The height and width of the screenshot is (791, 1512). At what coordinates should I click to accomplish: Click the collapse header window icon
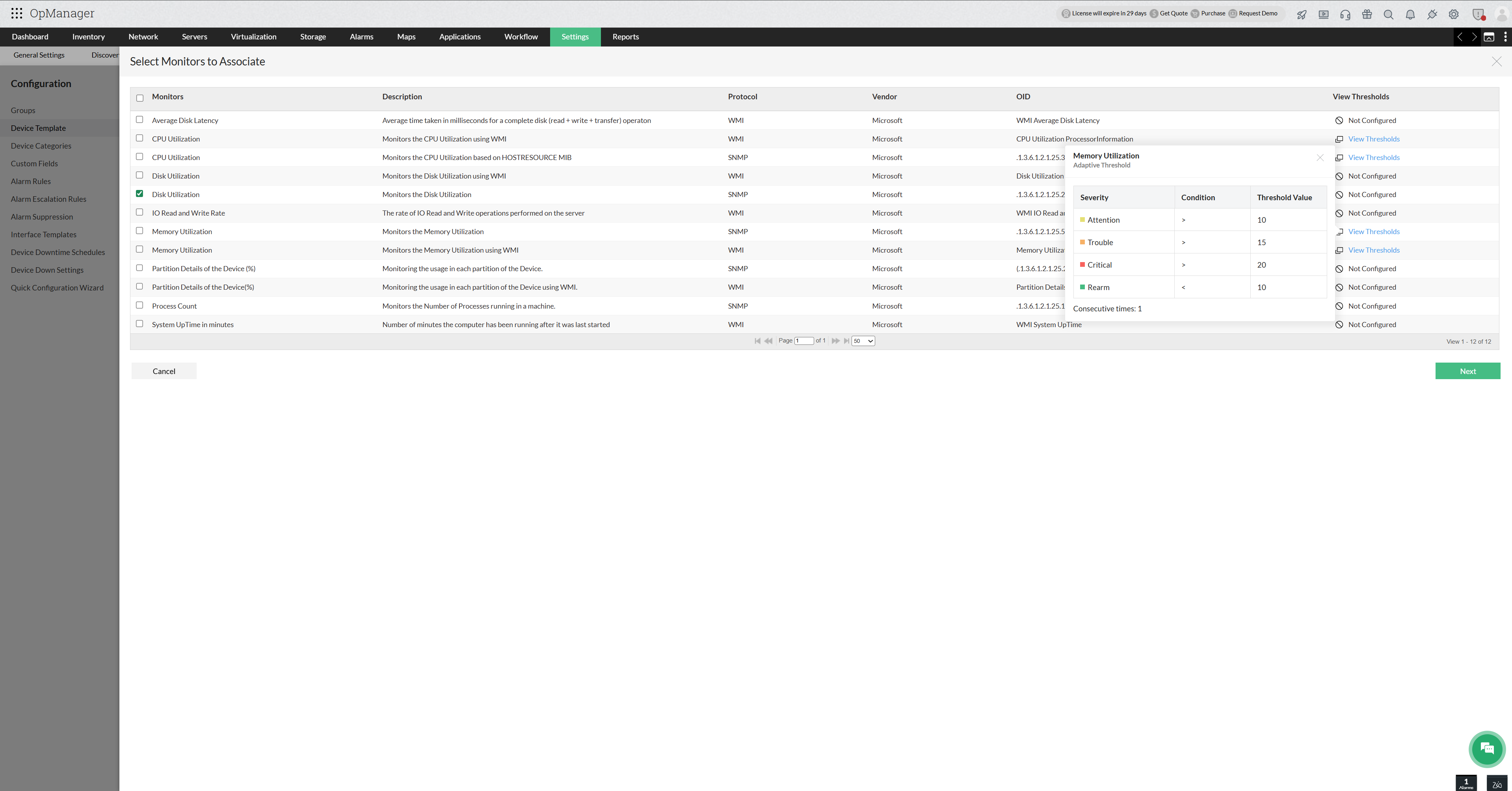pos(1489,36)
